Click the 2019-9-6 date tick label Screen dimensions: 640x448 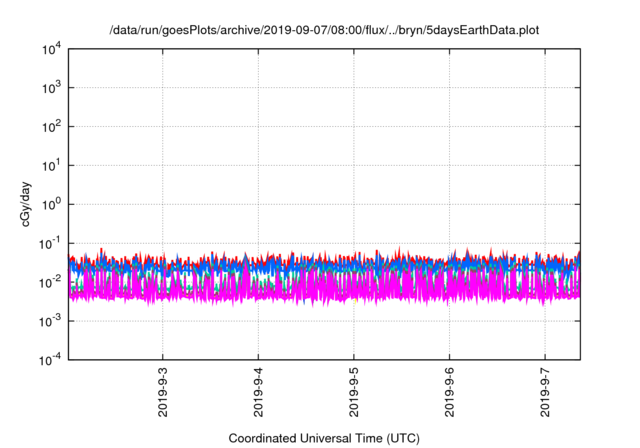click(449, 392)
